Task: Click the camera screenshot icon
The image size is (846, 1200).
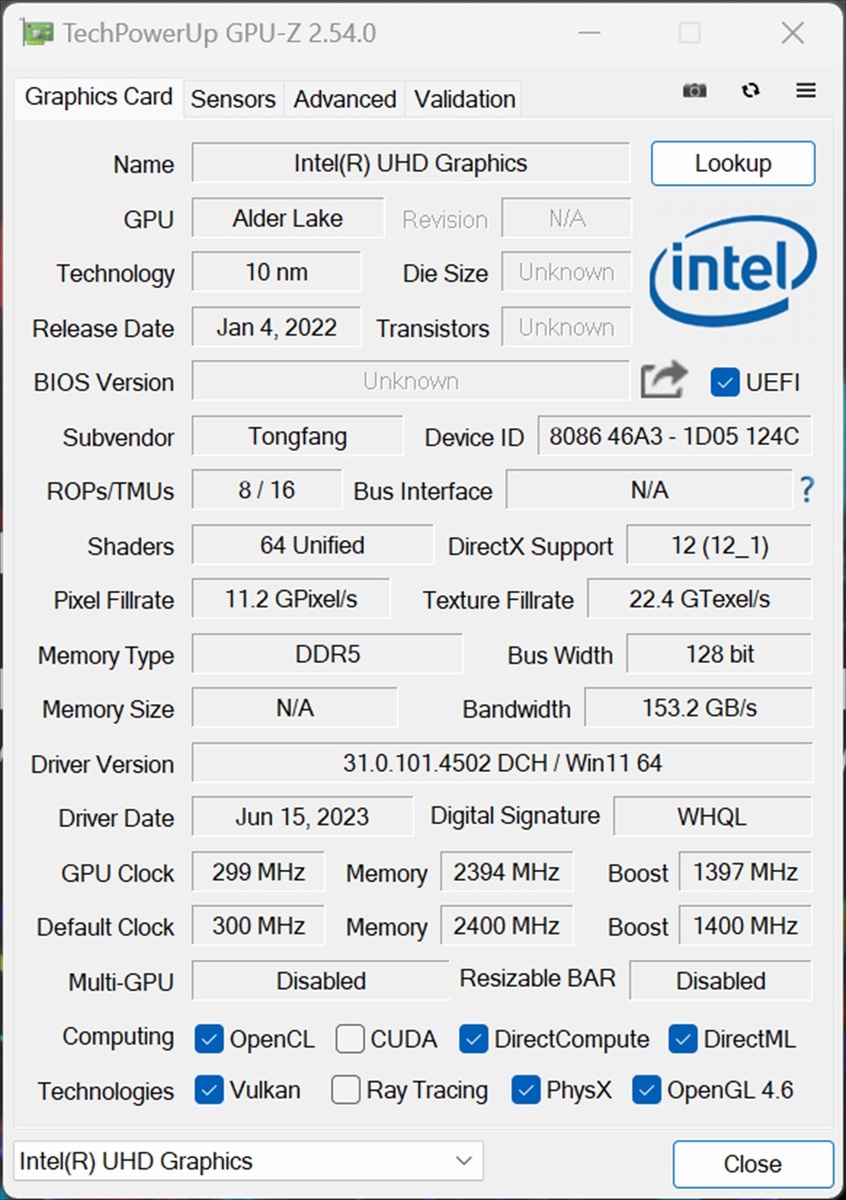Action: tap(694, 91)
